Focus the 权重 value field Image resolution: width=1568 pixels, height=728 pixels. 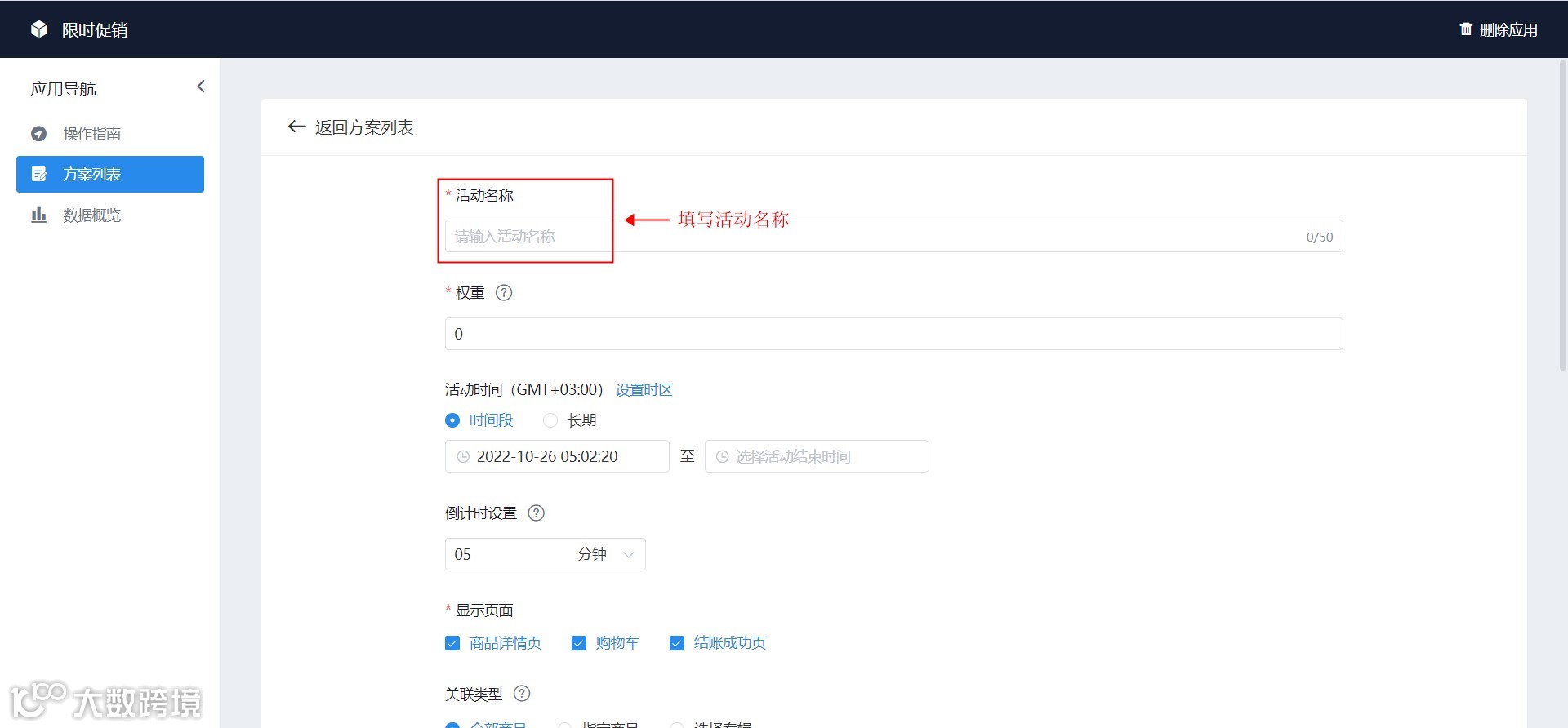(893, 334)
